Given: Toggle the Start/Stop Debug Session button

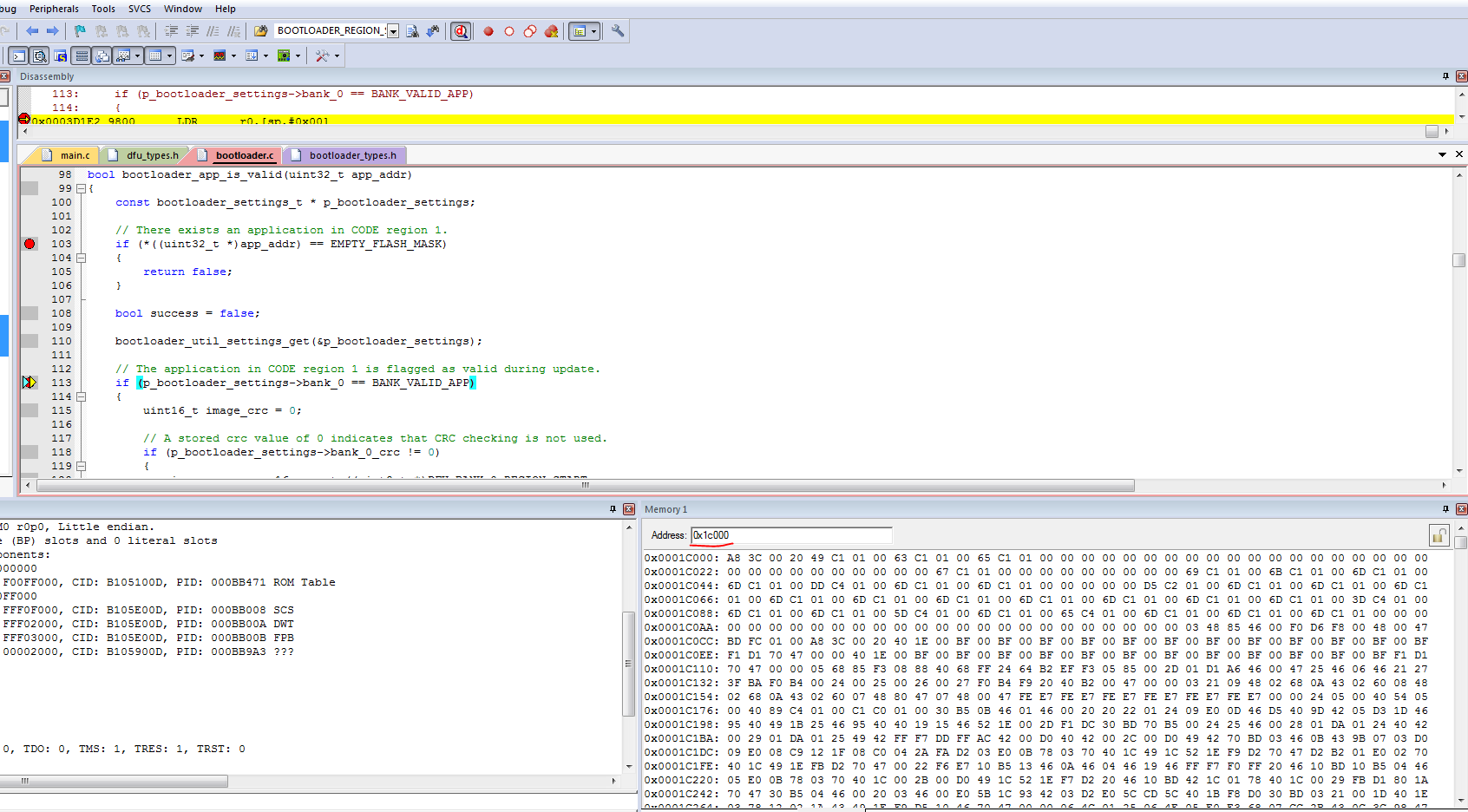Looking at the screenshot, I should (x=461, y=31).
